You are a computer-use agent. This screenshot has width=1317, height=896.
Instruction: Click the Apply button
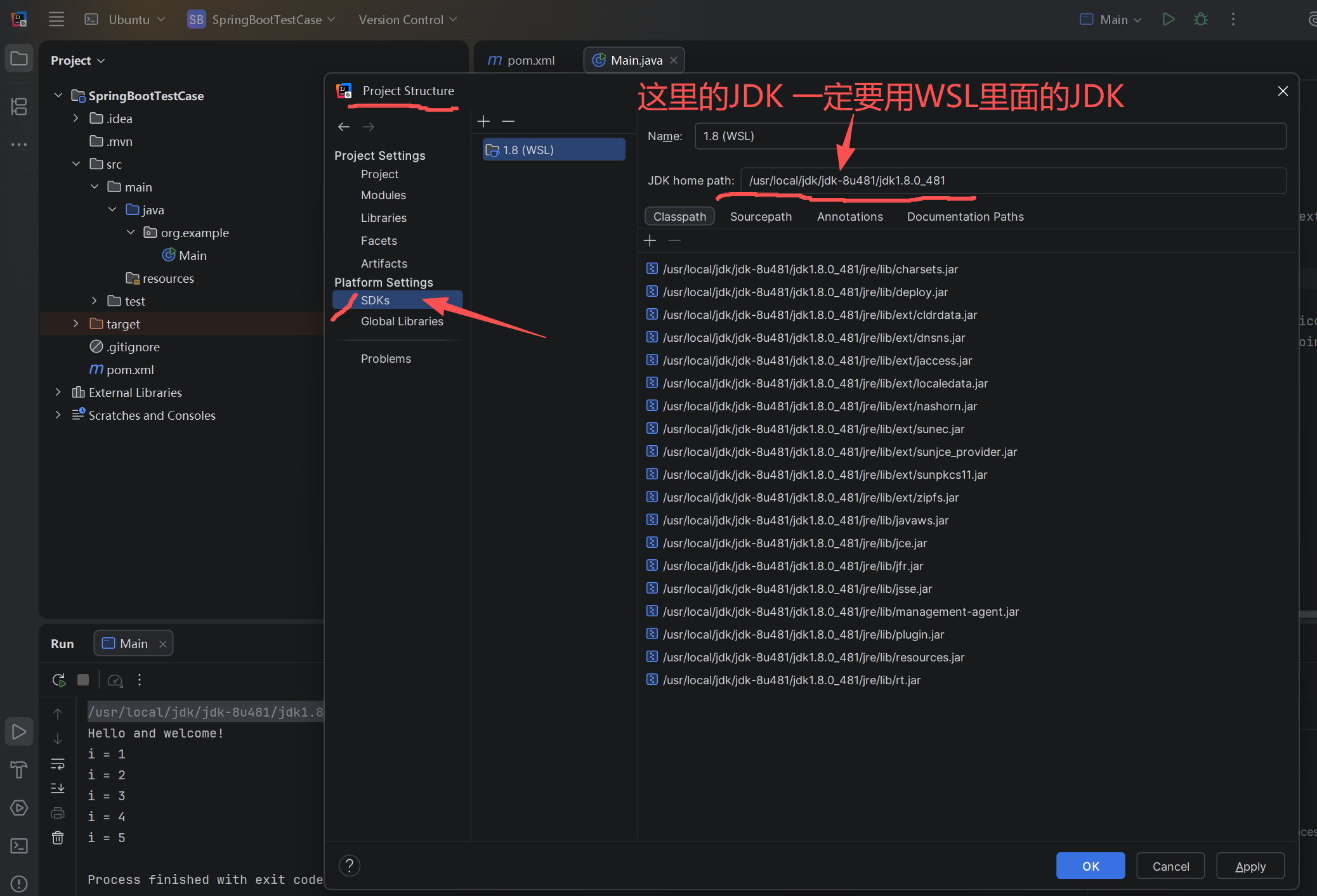click(1250, 866)
